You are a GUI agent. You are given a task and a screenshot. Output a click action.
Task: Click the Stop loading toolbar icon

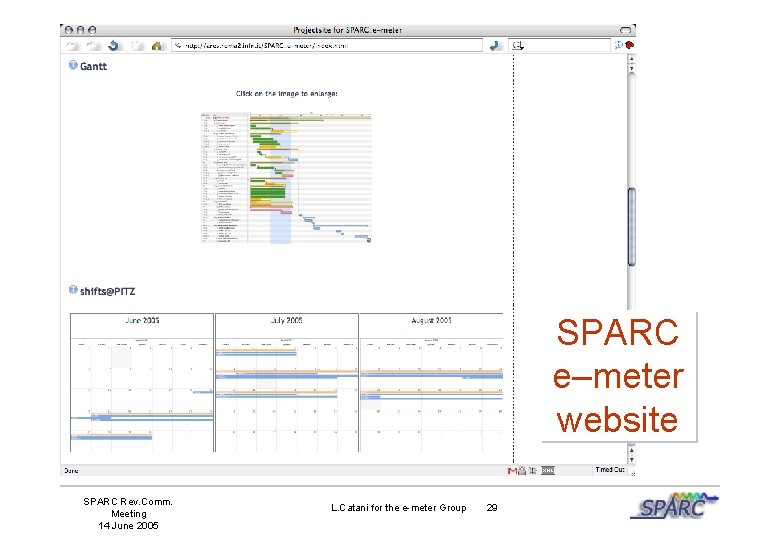pyautogui.click(x=136, y=46)
